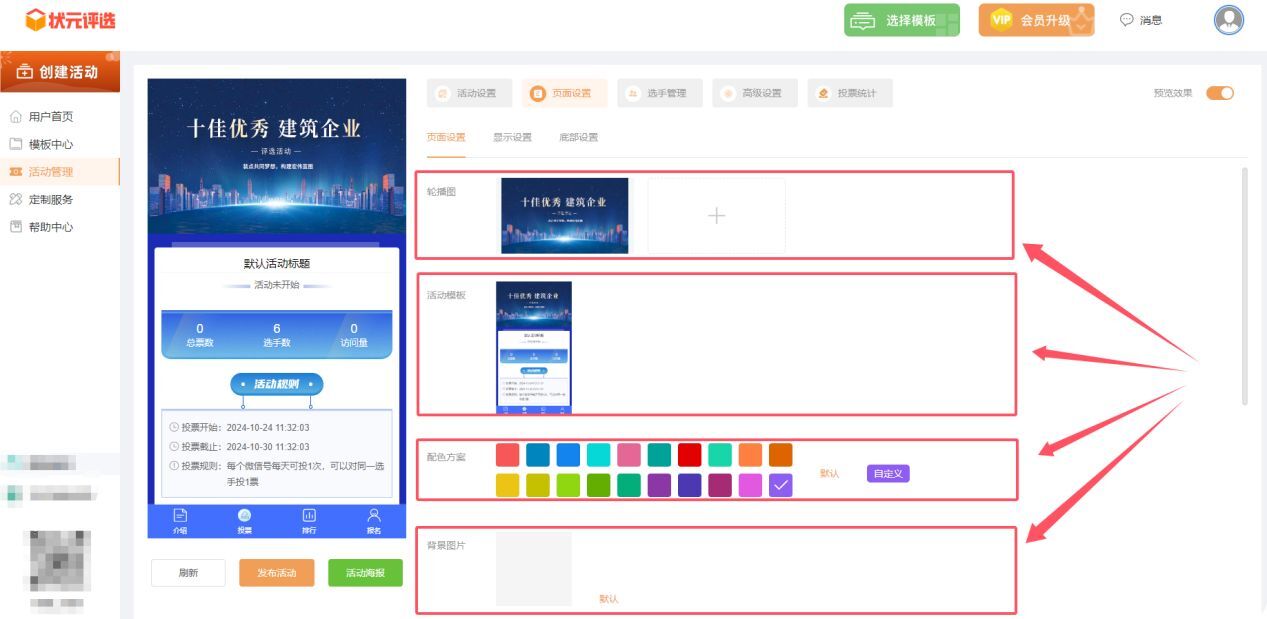Image resolution: width=1267 pixels, height=619 pixels.
Task: Click the existing 轮播图 carousel image thumbnail
Action: [565, 215]
